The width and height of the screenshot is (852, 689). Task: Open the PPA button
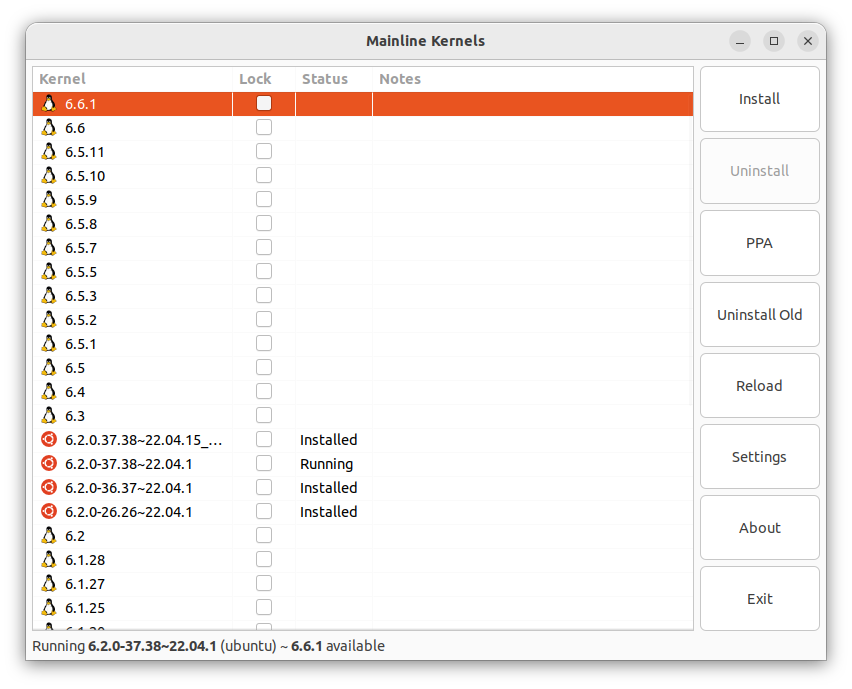[x=760, y=243]
